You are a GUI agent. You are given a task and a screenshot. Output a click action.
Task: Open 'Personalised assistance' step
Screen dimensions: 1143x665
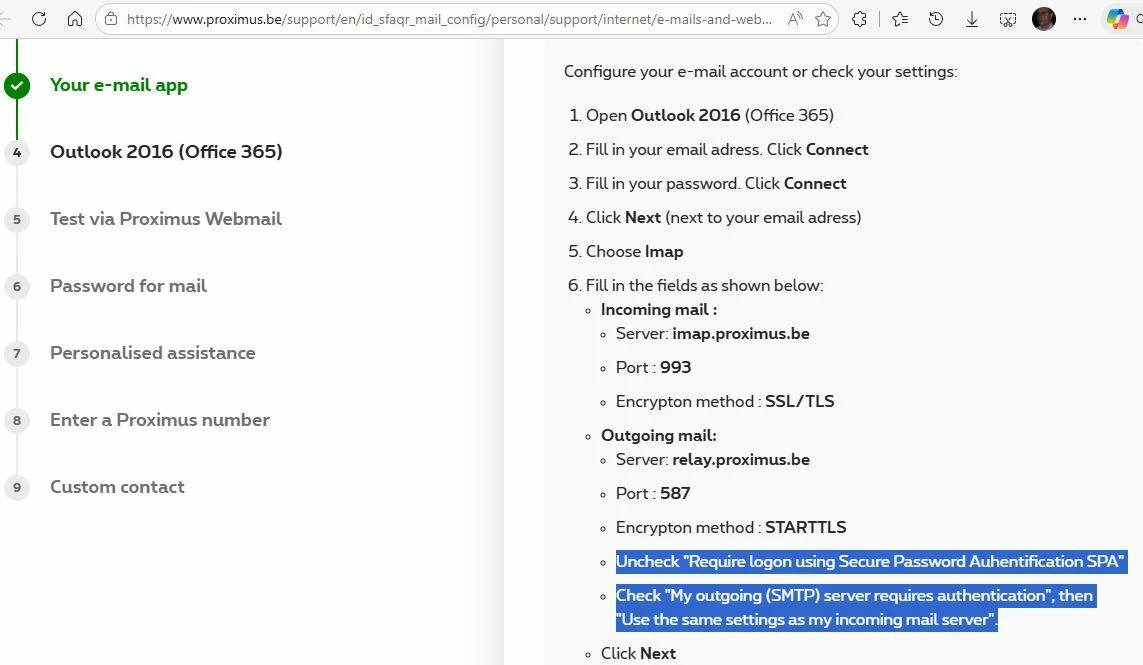[152, 353]
